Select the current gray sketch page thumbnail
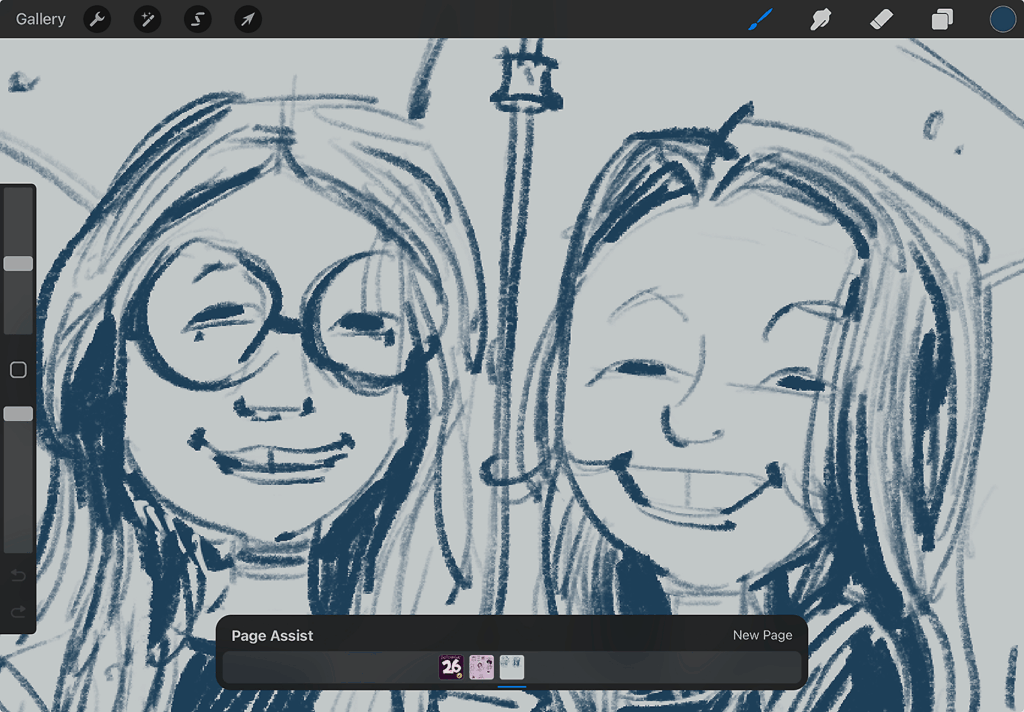The image size is (1024, 712). tap(512, 667)
